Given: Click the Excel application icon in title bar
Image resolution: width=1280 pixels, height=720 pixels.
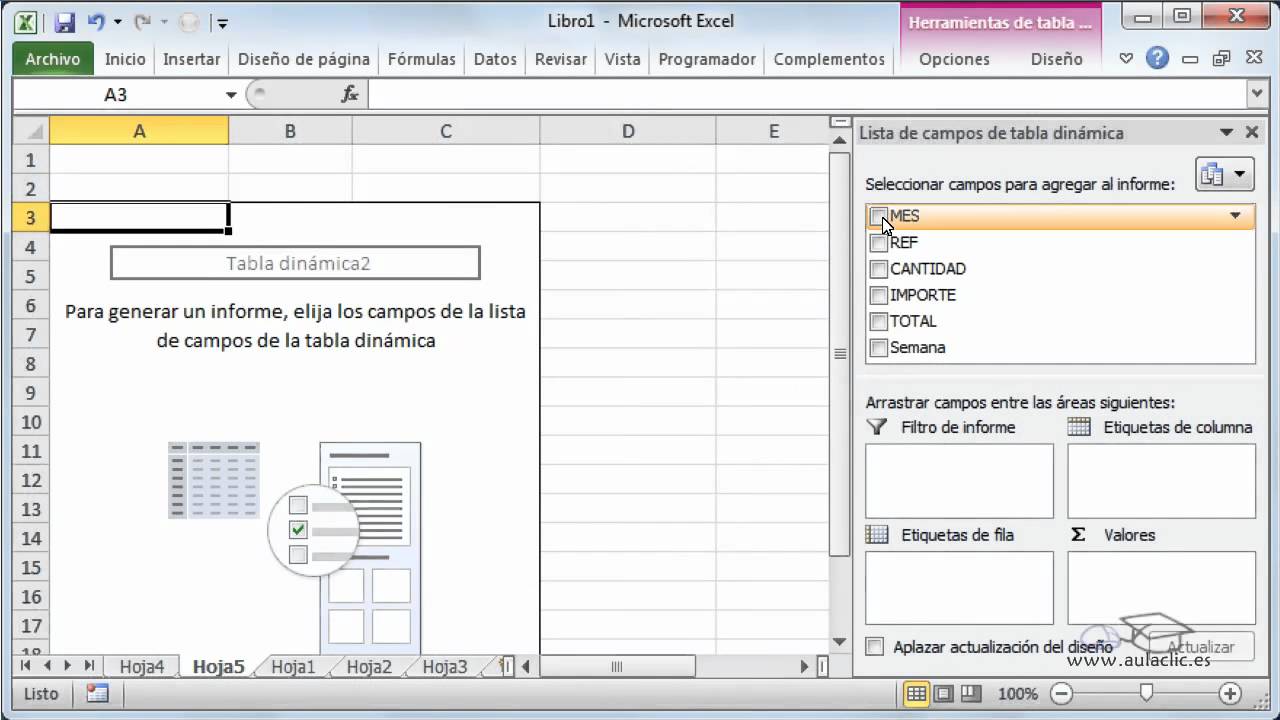Looking at the screenshot, I should coord(27,21).
